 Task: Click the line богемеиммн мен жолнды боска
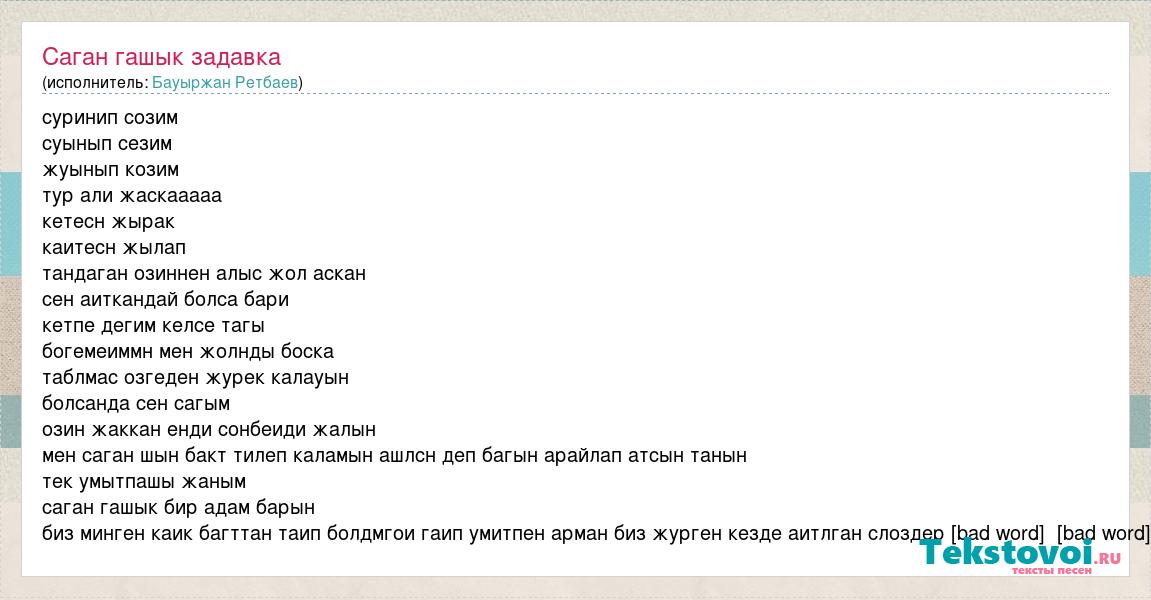point(188,352)
